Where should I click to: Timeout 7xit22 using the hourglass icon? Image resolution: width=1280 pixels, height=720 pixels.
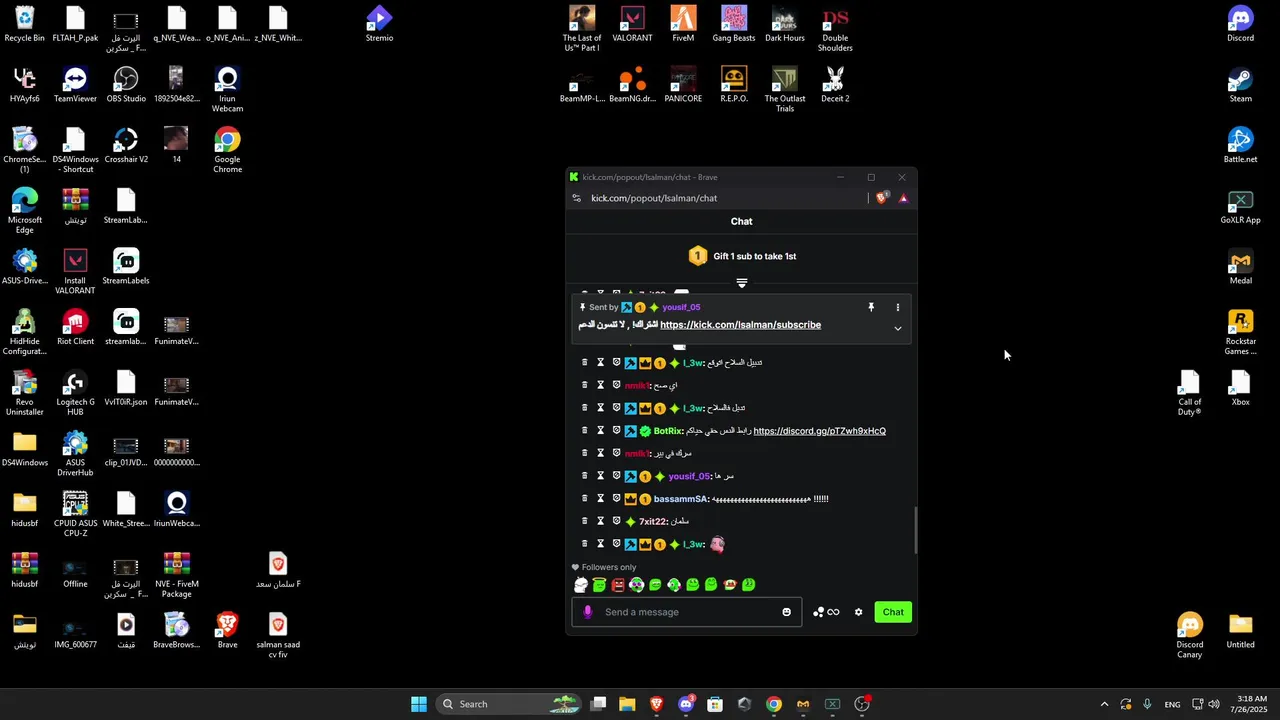pyautogui.click(x=600, y=521)
